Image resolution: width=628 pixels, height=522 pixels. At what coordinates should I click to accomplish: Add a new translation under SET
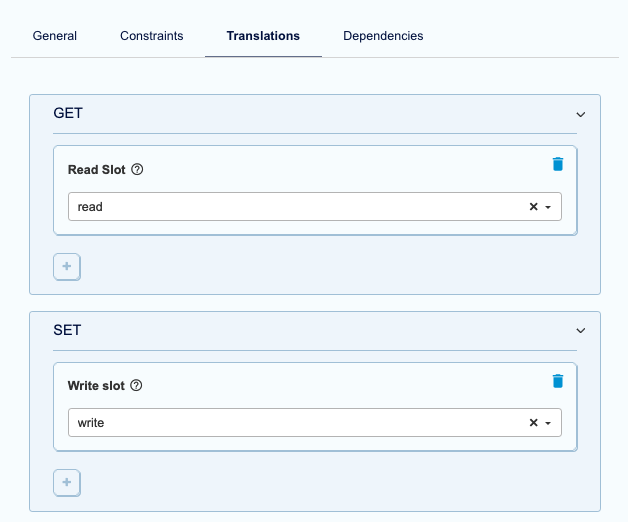[67, 483]
